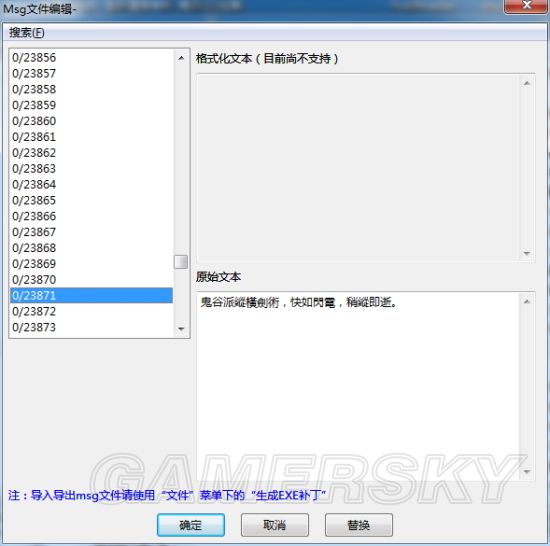Viewport: 550px width, 546px height.
Task: Select list entry 0/23873
Action: click(x=91, y=327)
